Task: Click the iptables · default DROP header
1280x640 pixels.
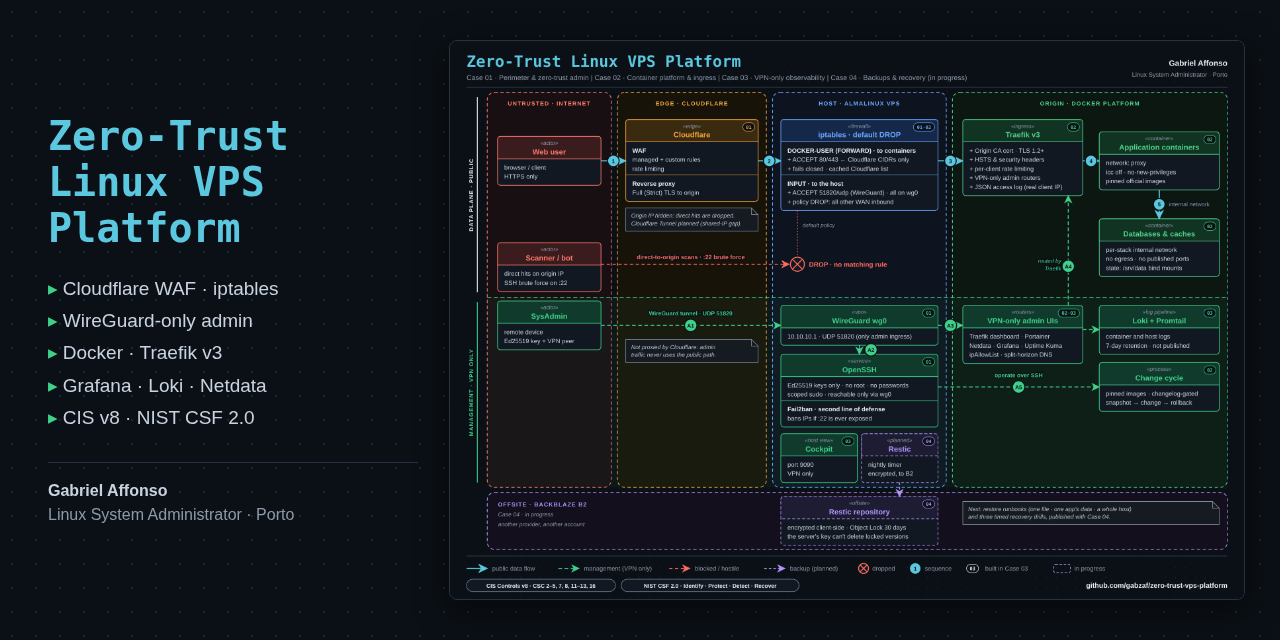Action: [859, 134]
